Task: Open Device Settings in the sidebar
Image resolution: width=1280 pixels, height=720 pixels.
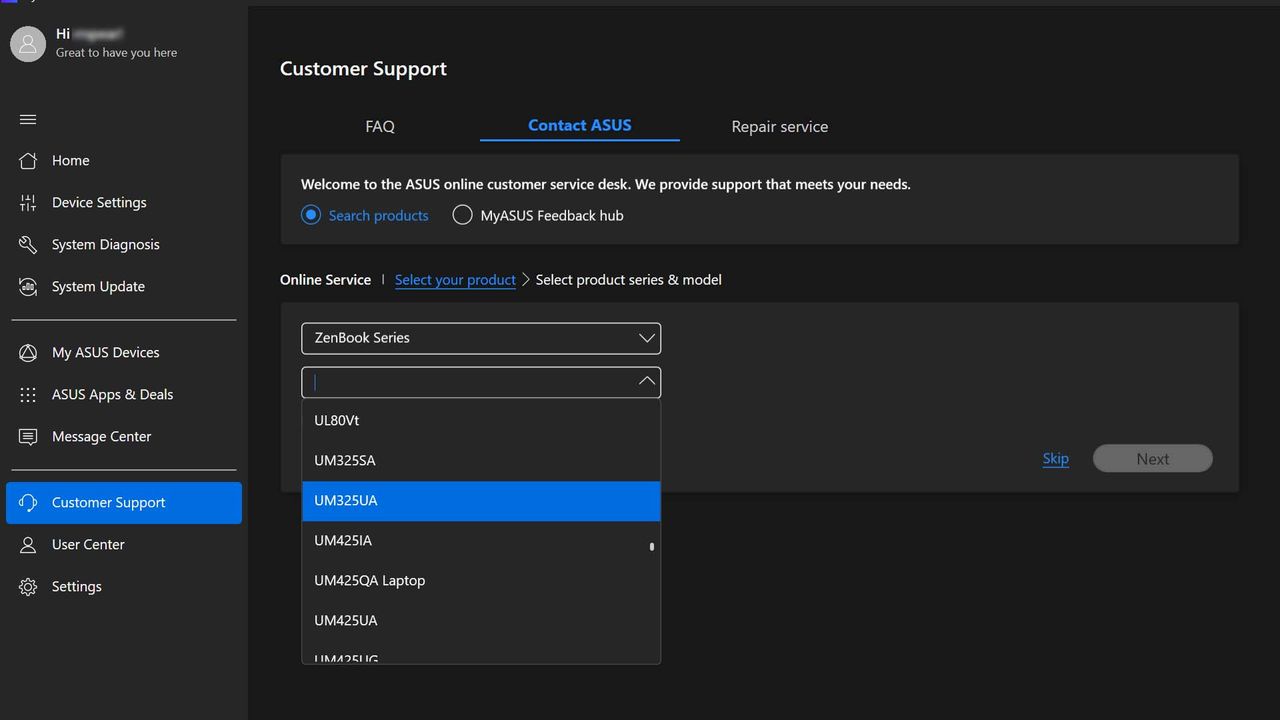Action: tap(123, 203)
